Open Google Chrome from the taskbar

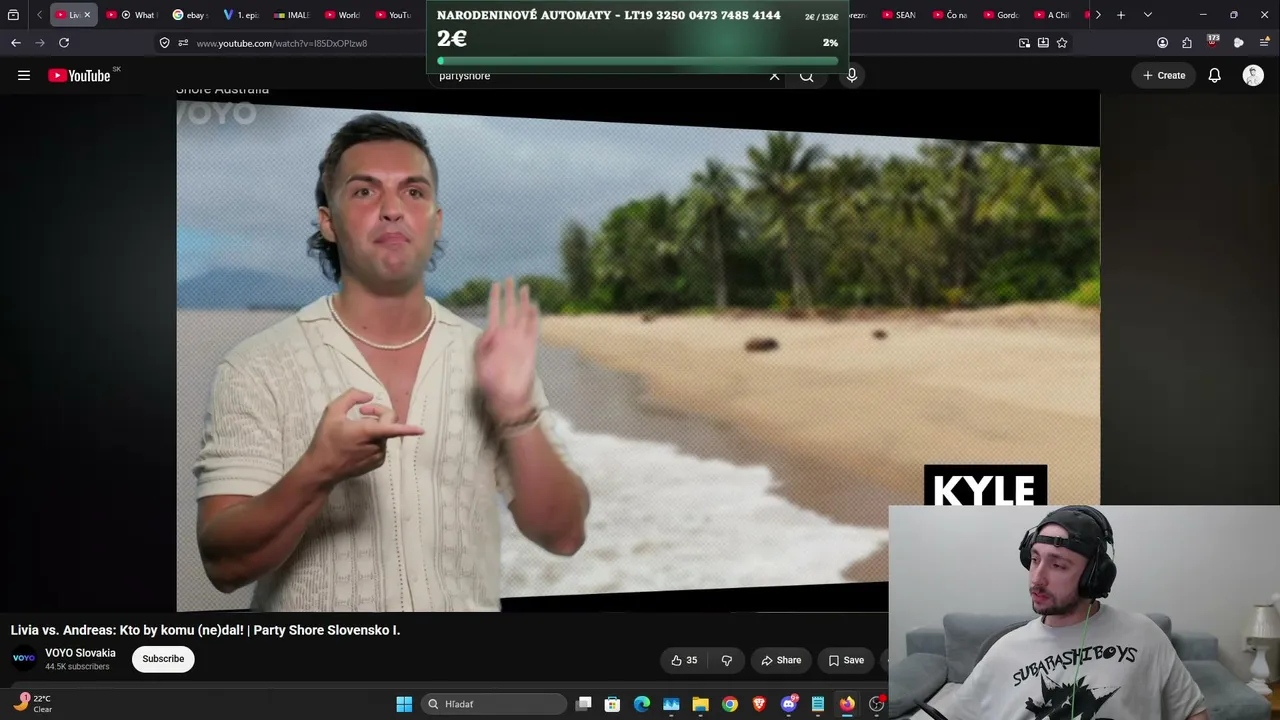pos(730,704)
